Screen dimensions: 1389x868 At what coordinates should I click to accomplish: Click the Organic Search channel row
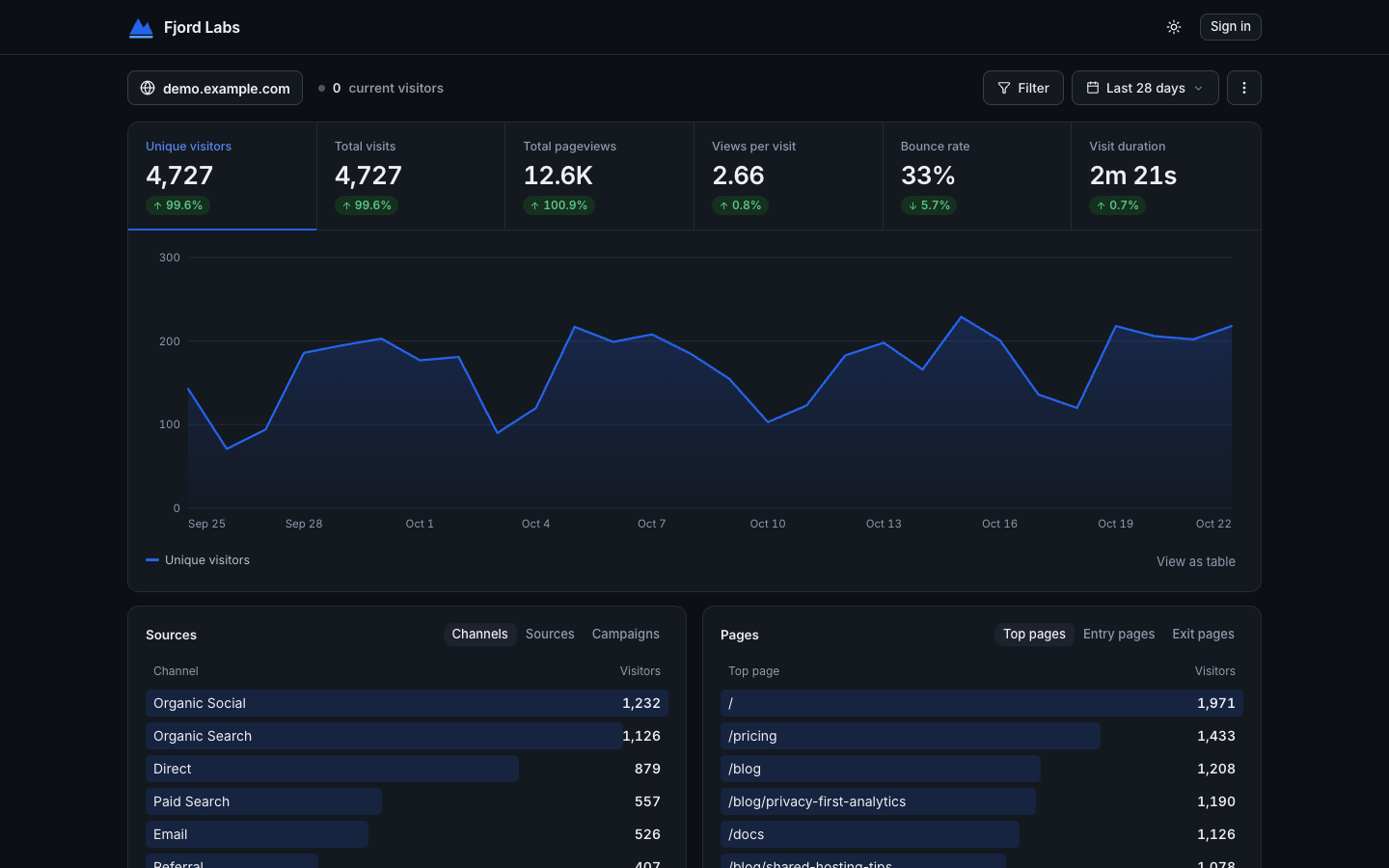tap(407, 736)
